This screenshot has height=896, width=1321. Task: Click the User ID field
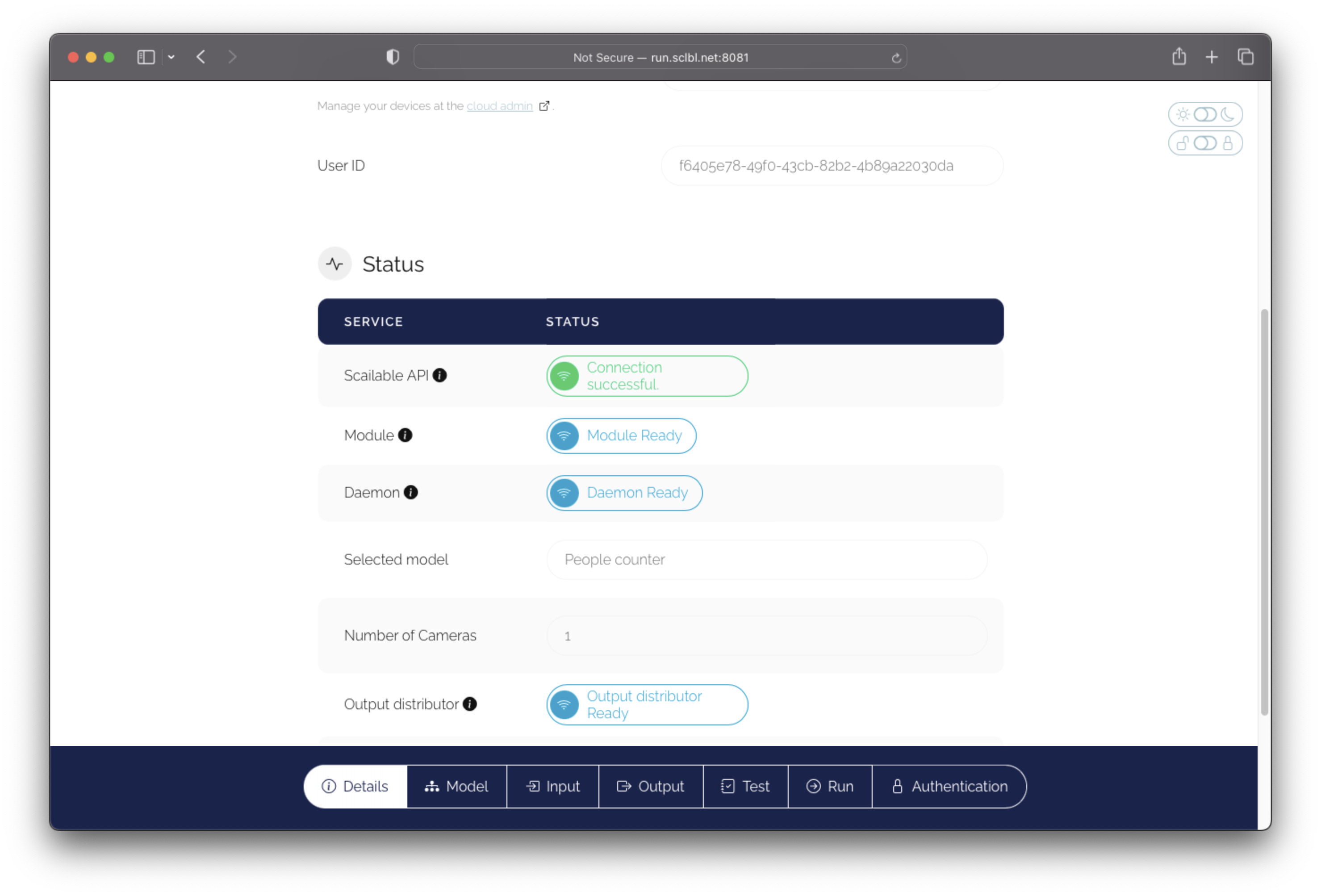tap(832, 165)
